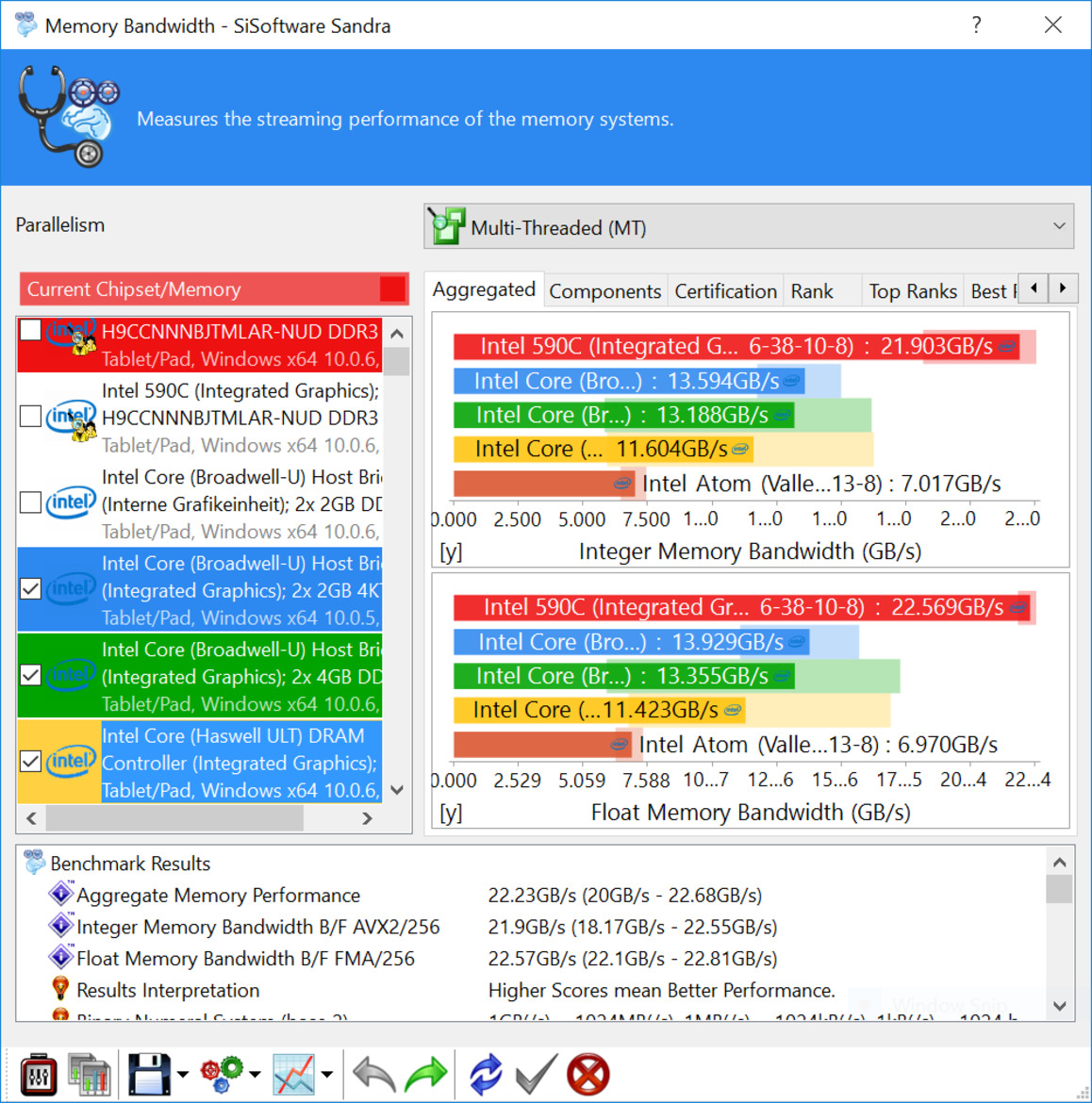Viewport: 1092px width, 1103px height.
Task: Click the Intel Atom 7.017GB/s integer bar
Action: 543,484
